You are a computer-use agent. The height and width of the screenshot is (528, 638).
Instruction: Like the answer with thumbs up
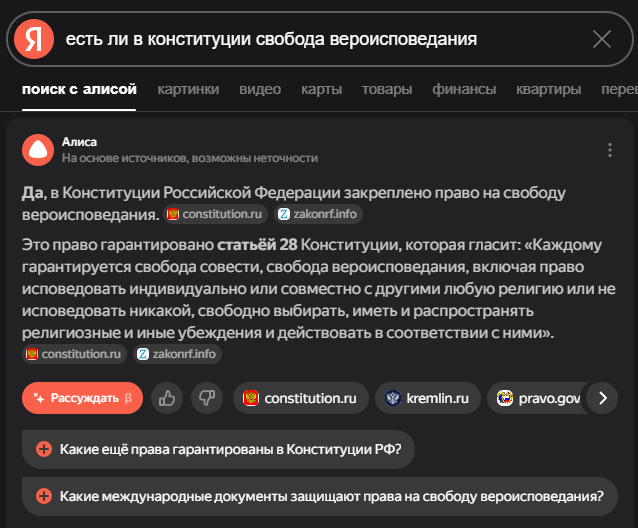[x=167, y=398]
